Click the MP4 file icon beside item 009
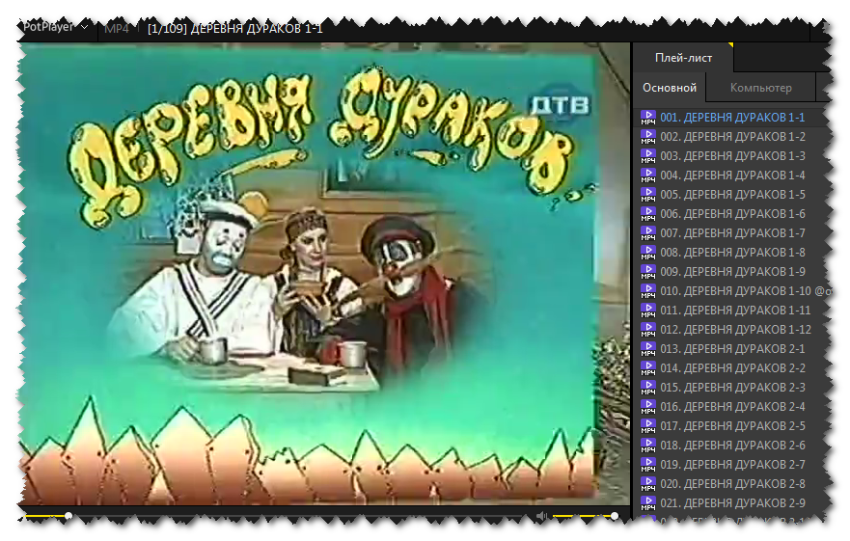 tap(648, 272)
